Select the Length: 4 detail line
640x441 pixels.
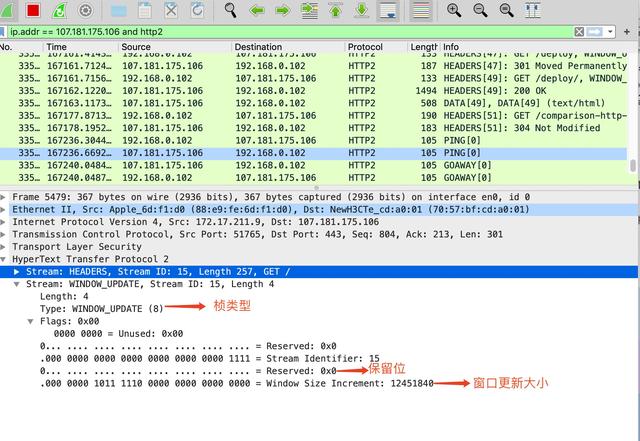click(x=64, y=296)
